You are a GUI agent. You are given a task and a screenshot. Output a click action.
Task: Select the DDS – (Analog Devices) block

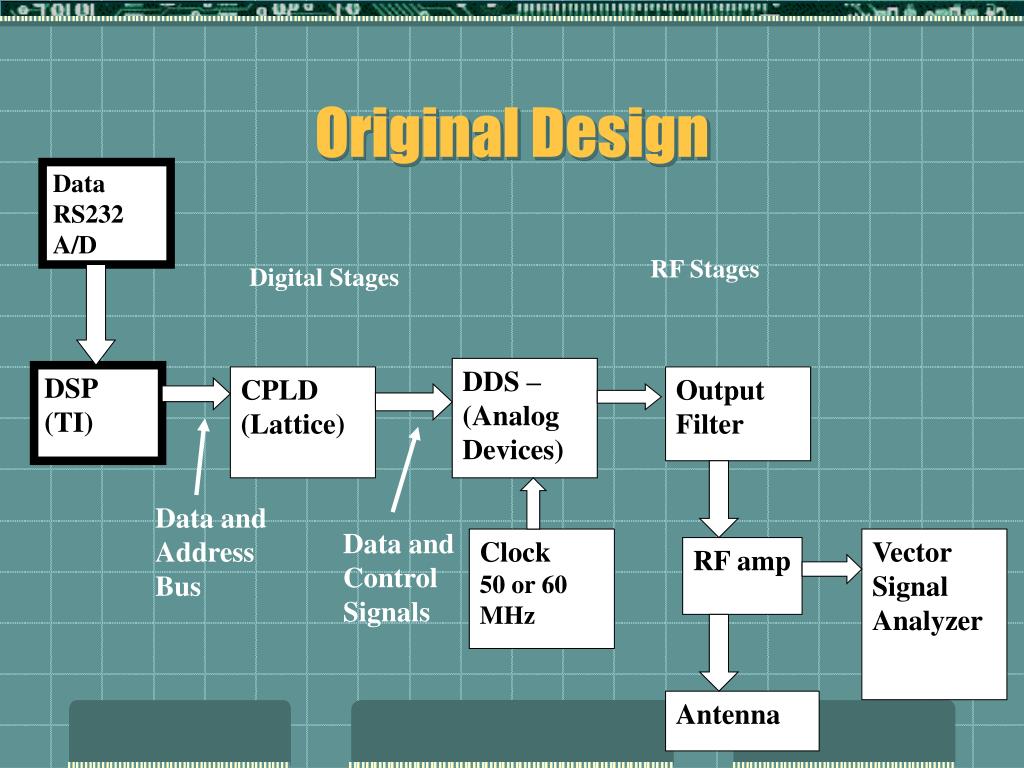[x=524, y=418]
